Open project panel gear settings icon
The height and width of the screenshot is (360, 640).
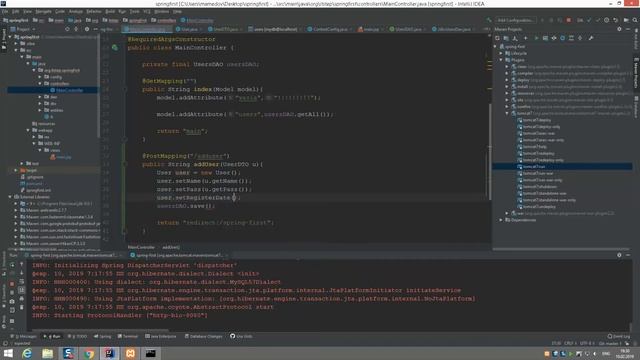coord(87,29)
